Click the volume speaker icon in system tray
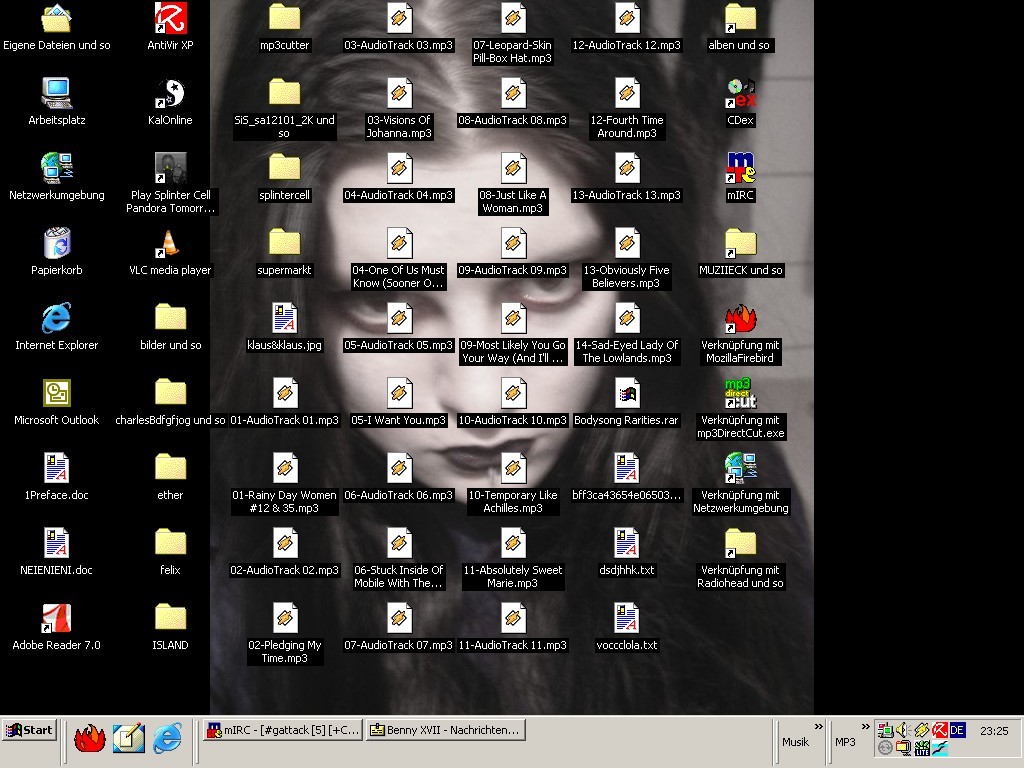 (x=902, y=730)
